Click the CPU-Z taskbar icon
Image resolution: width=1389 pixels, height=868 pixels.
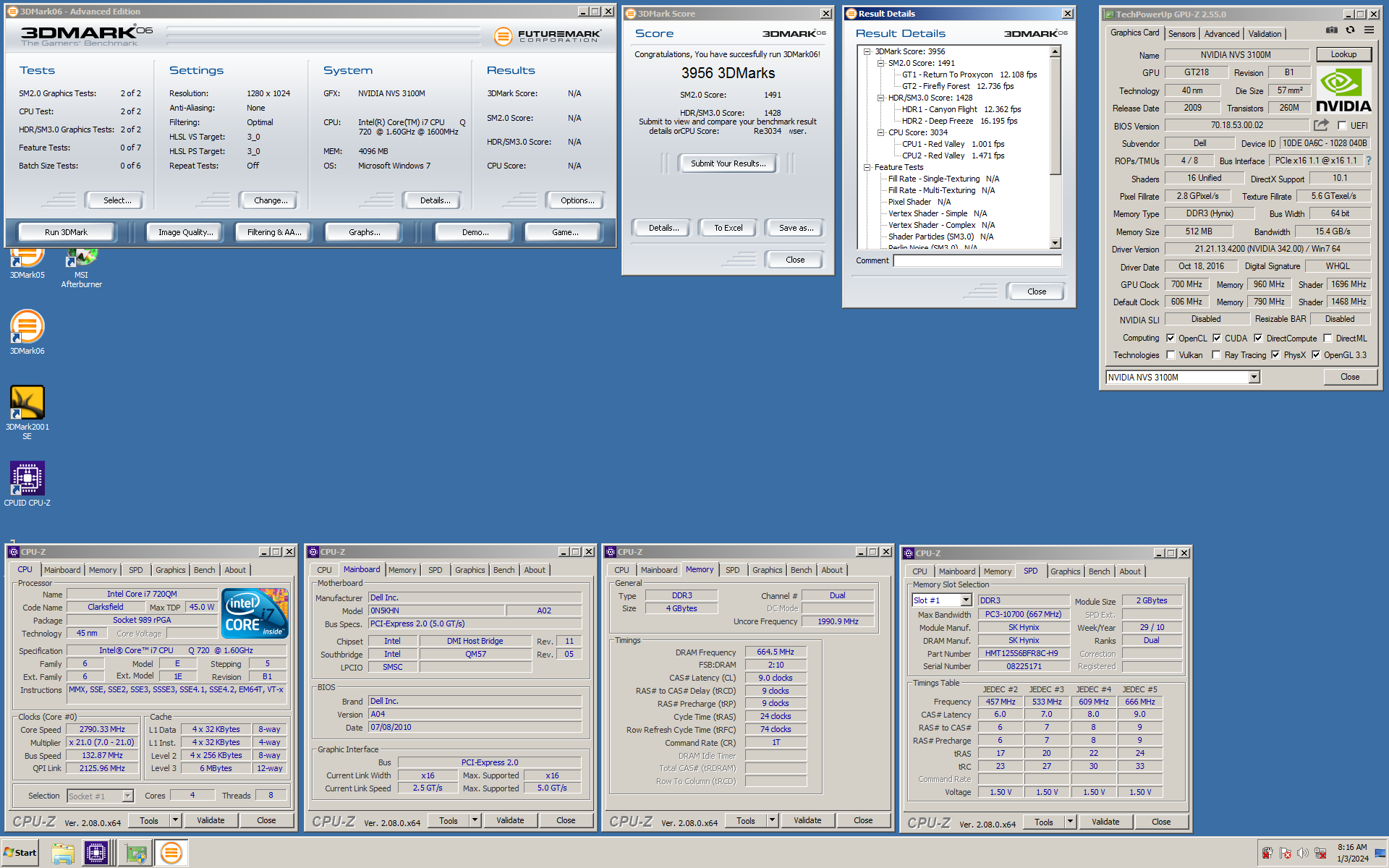click(95, 854)
